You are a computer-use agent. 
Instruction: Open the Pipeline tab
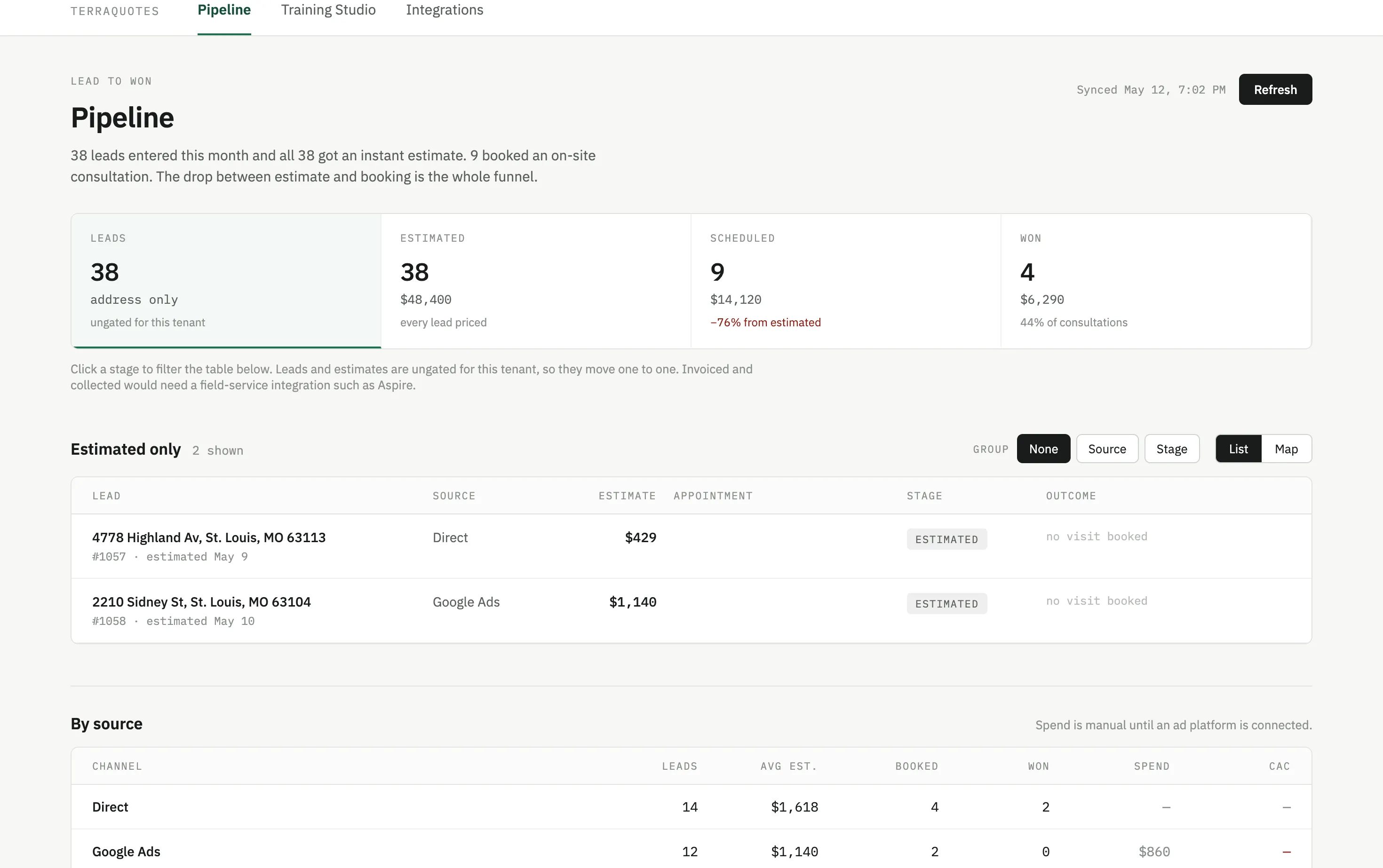click(224, 10)
